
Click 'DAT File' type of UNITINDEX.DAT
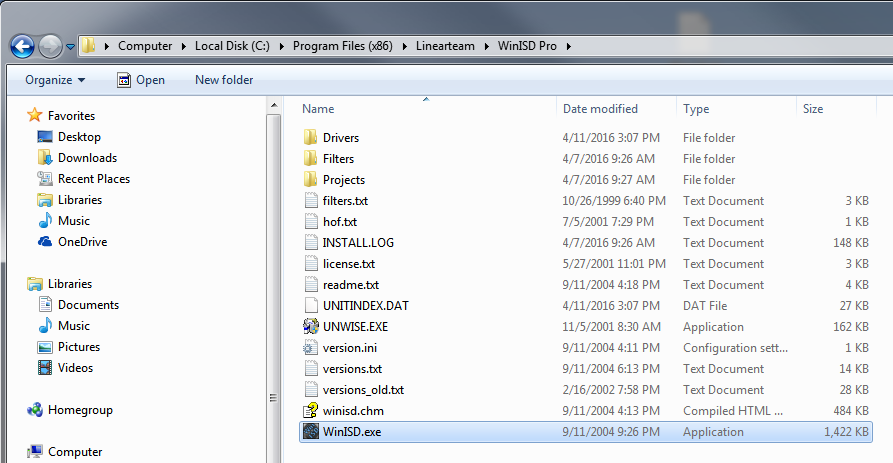click(705, 306)
